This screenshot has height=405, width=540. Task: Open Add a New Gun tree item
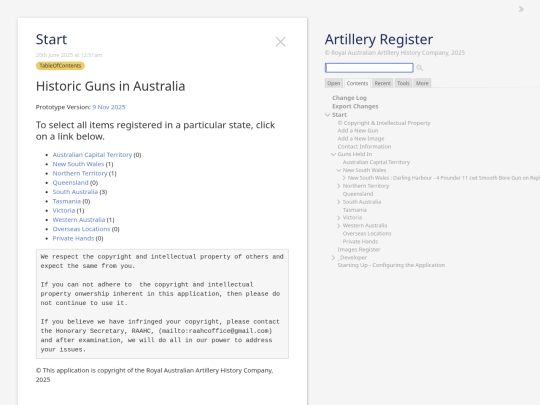coord(358,131)
